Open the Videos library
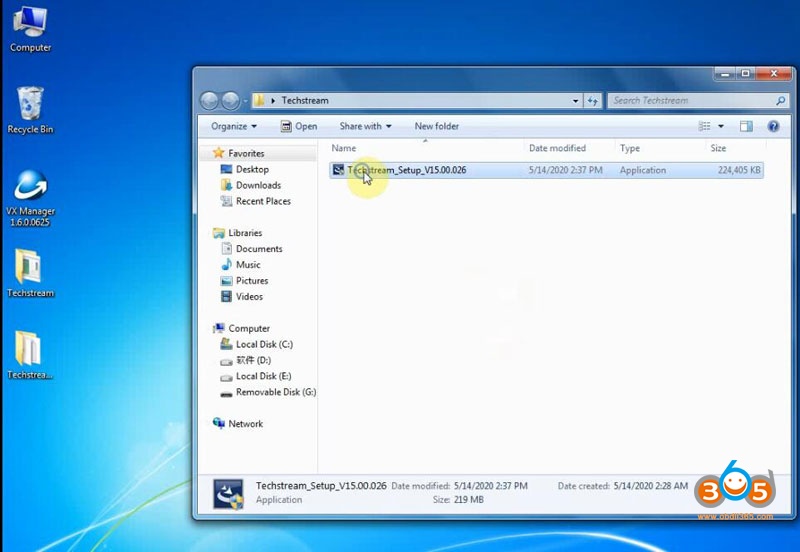Viewport: 800px width, 552px height. (x=249, y=296)
